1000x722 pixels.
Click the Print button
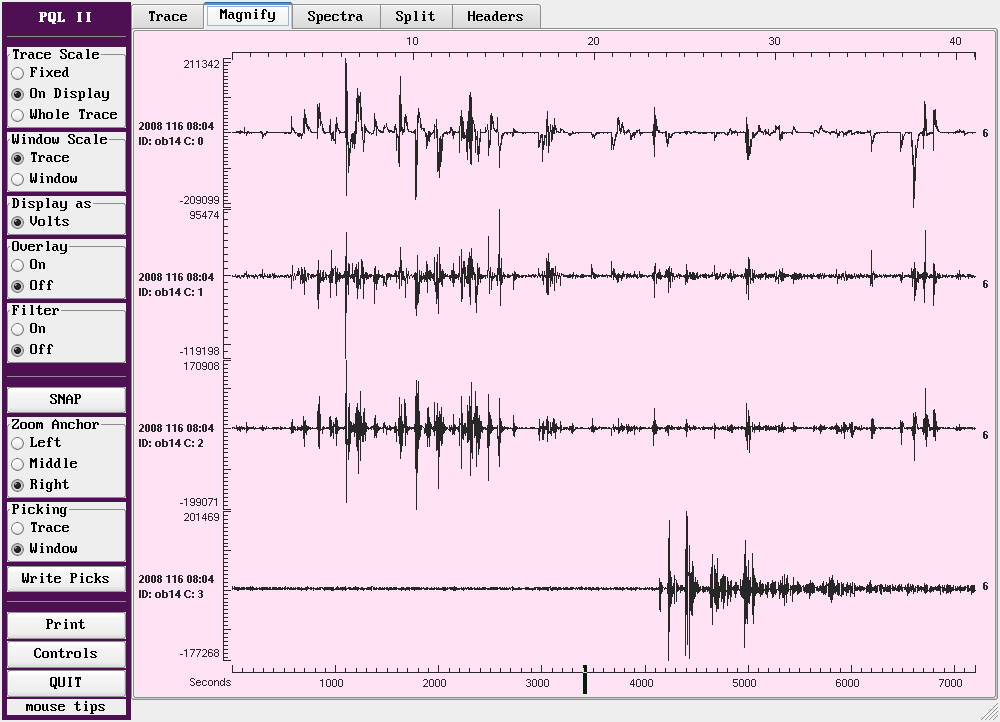pos(66,625)
